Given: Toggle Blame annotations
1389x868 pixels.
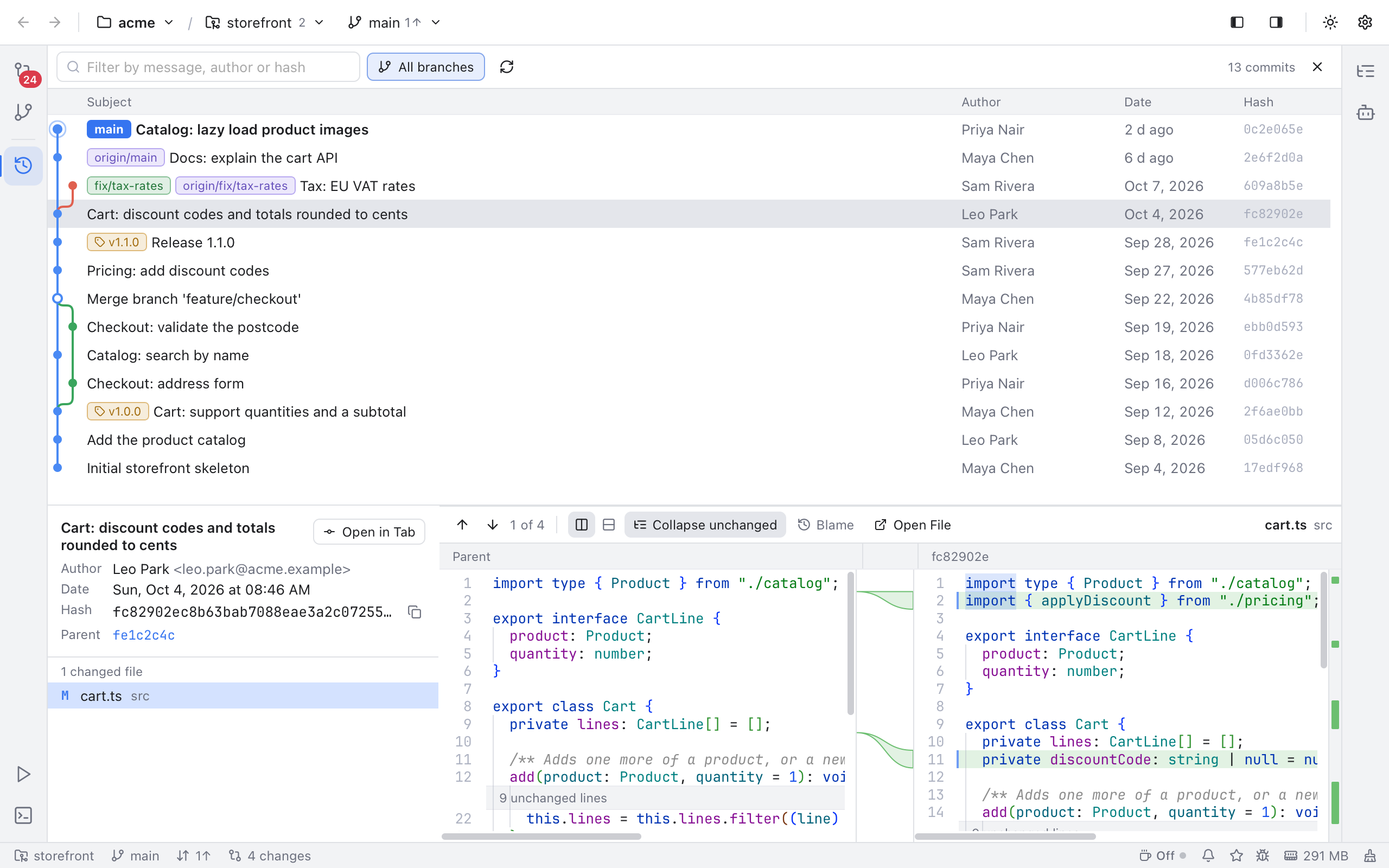Looking at the screenshot, I should coord(826,525).
